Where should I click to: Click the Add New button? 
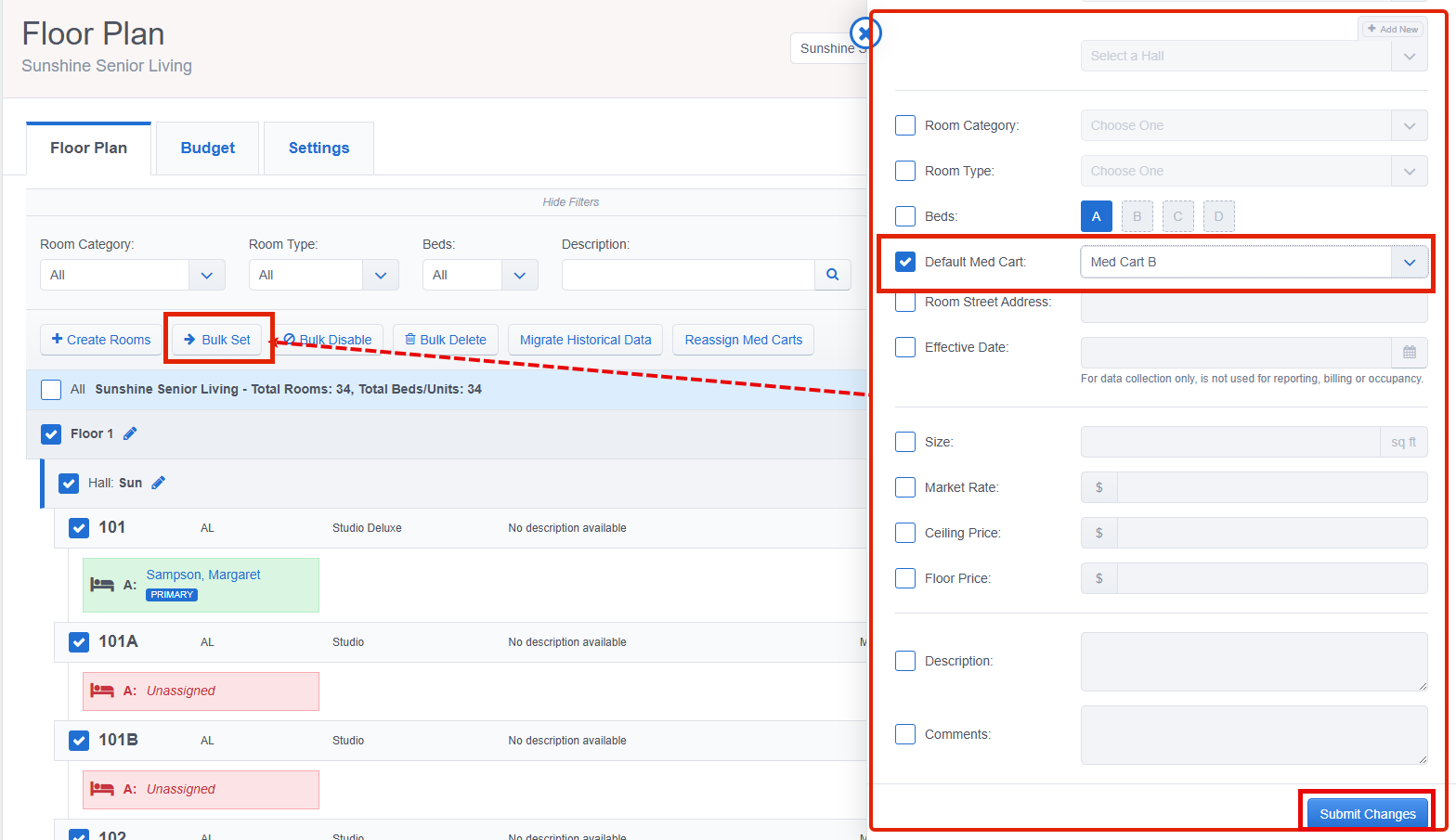(x=1392, y=29)
